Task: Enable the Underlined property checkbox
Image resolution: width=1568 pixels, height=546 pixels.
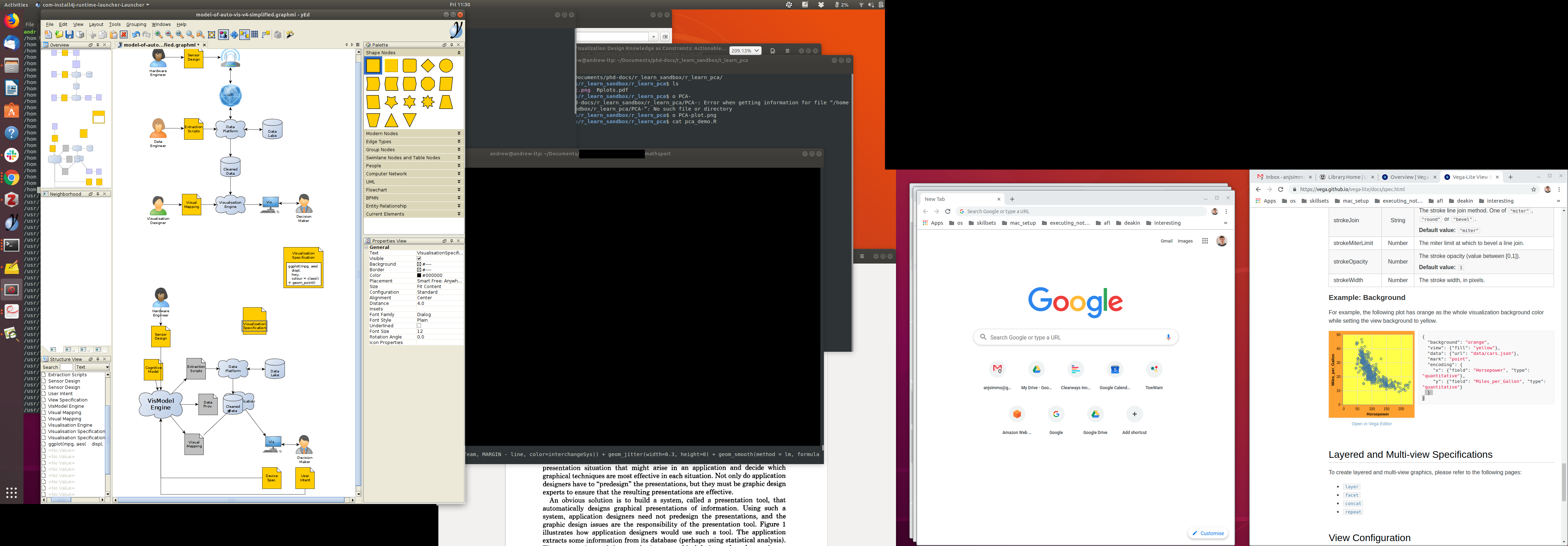Action: 419,325
